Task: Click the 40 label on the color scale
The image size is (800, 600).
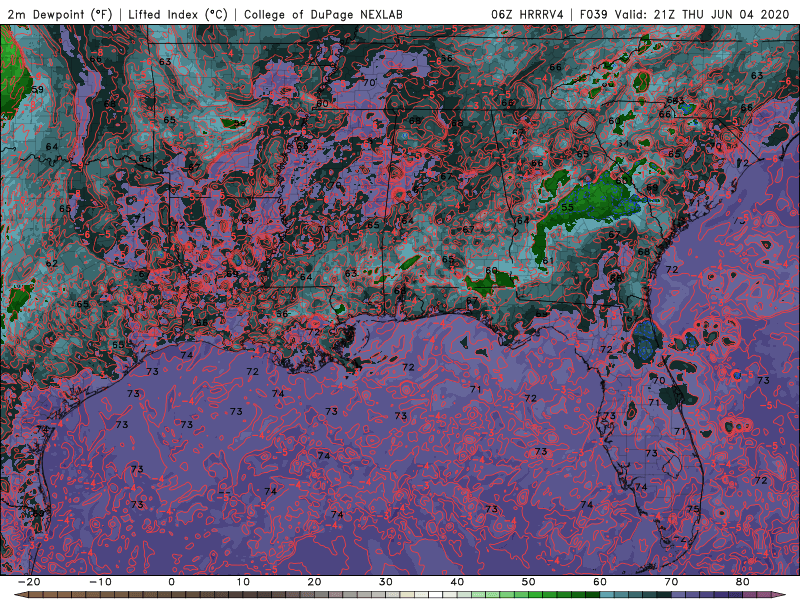Action: [457, 582]
